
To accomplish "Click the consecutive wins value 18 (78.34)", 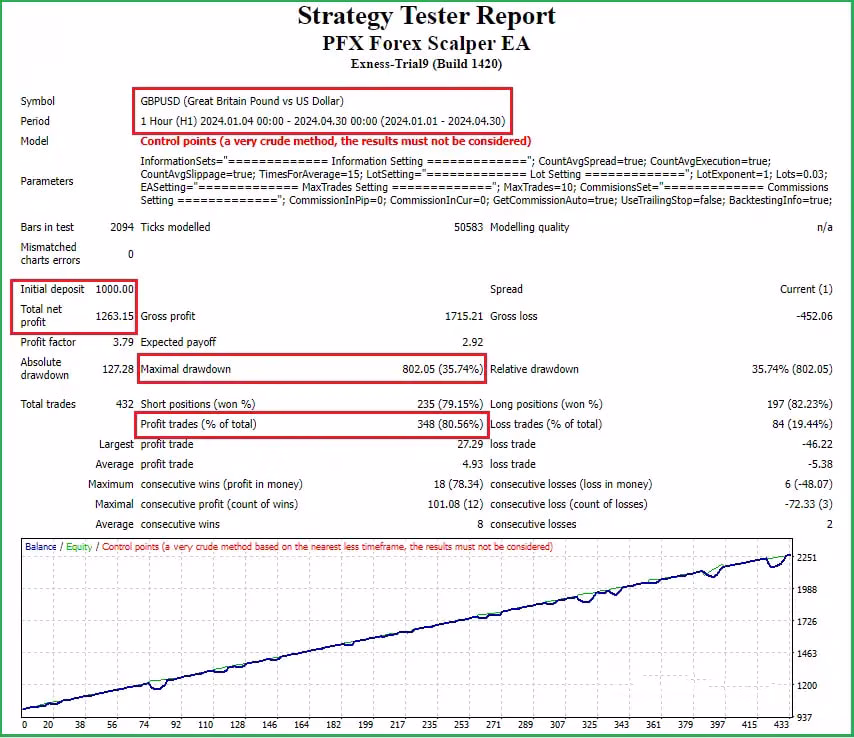I will coord(458,484).
